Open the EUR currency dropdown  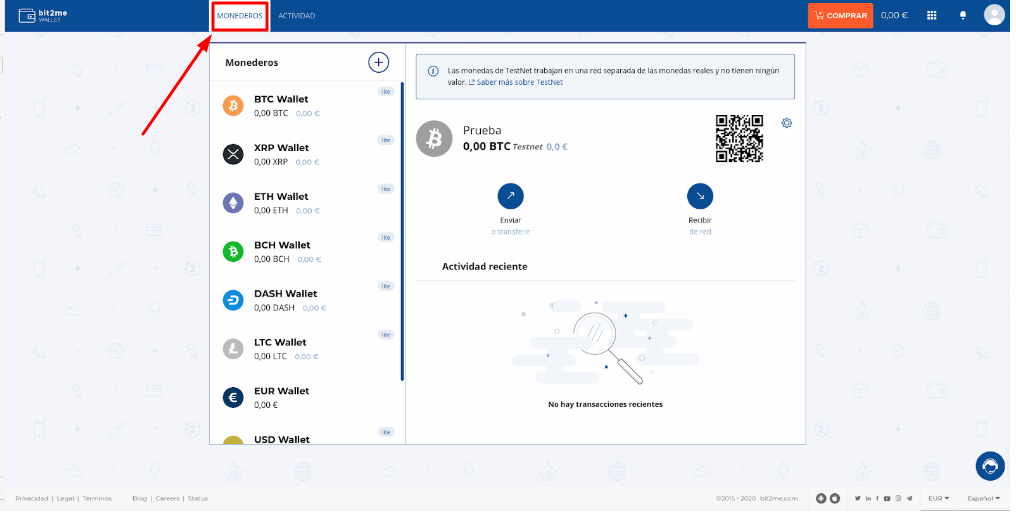939,498
